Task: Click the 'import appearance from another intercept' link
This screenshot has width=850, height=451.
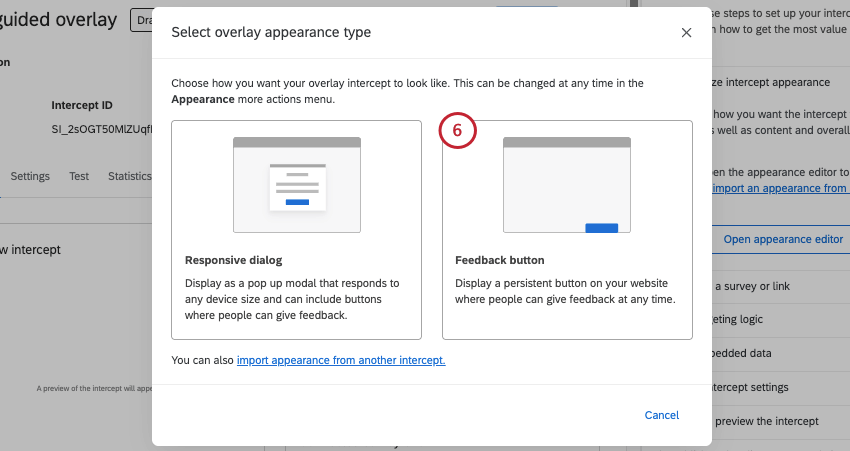Action: (x=341, y=360)
